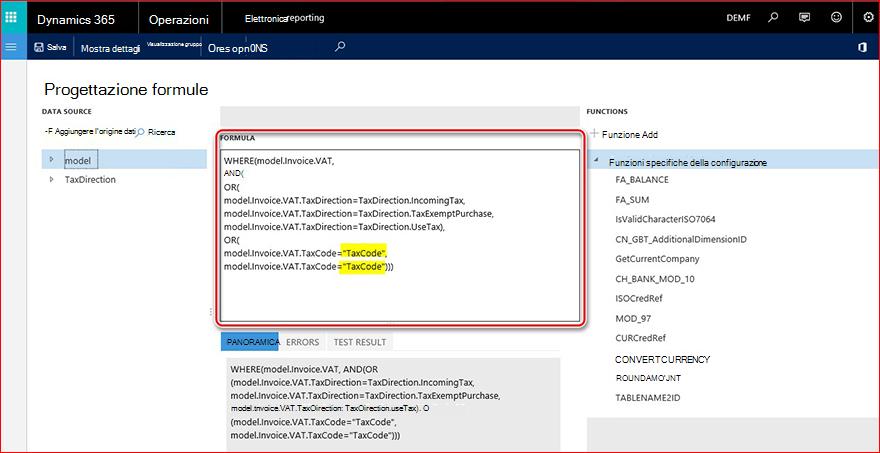Open the Electronic reporting breadcrumb
This screenshot has height=453, width=880.
(x=285, y=19)
